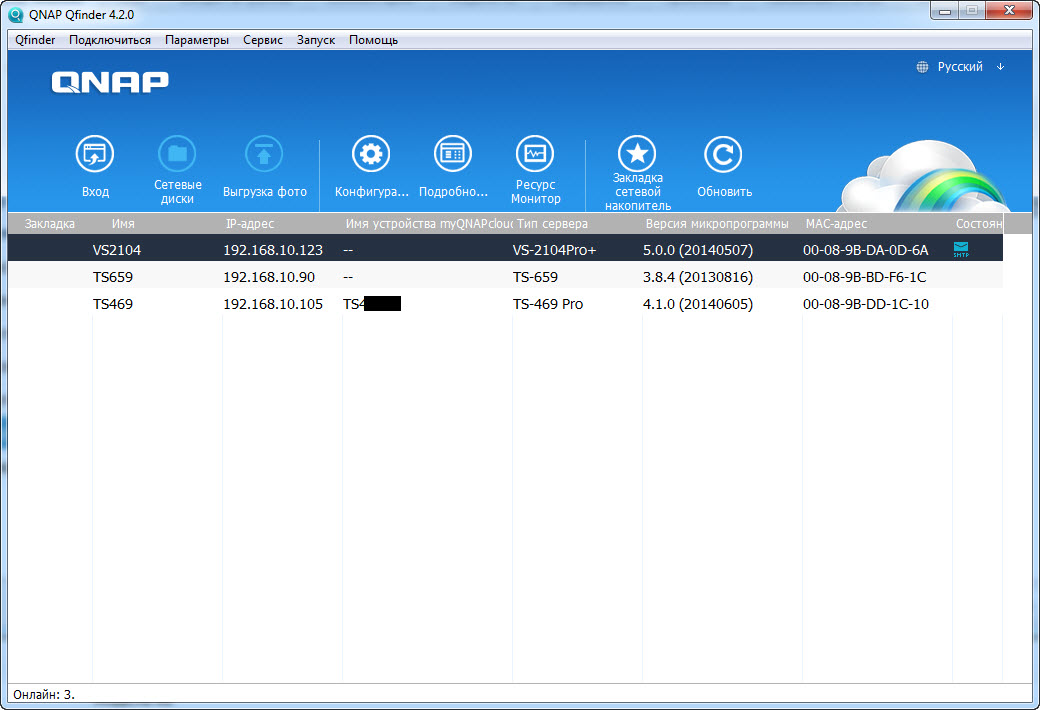Open the Подробно... details icon
This screenshot has width=1040, height=710.
(453, 154)
